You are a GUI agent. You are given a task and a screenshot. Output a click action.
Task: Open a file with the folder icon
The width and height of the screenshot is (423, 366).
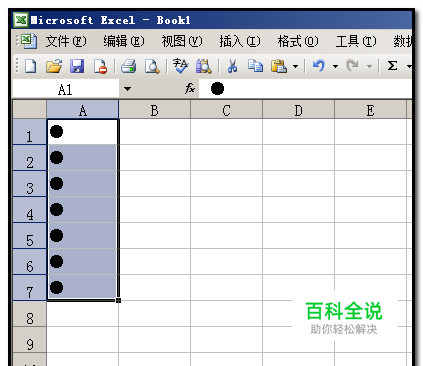point(54,66)
